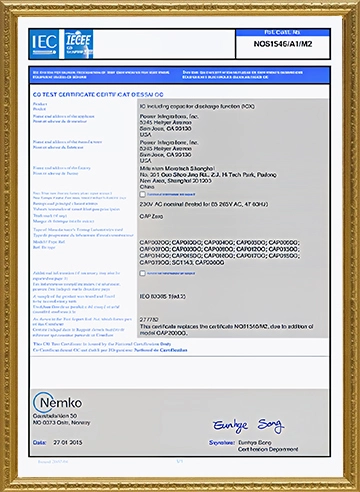Select 'NO-0373 Oslo, Norway'
The width and height of the screenshot is (360, 492).
(61, 422)
